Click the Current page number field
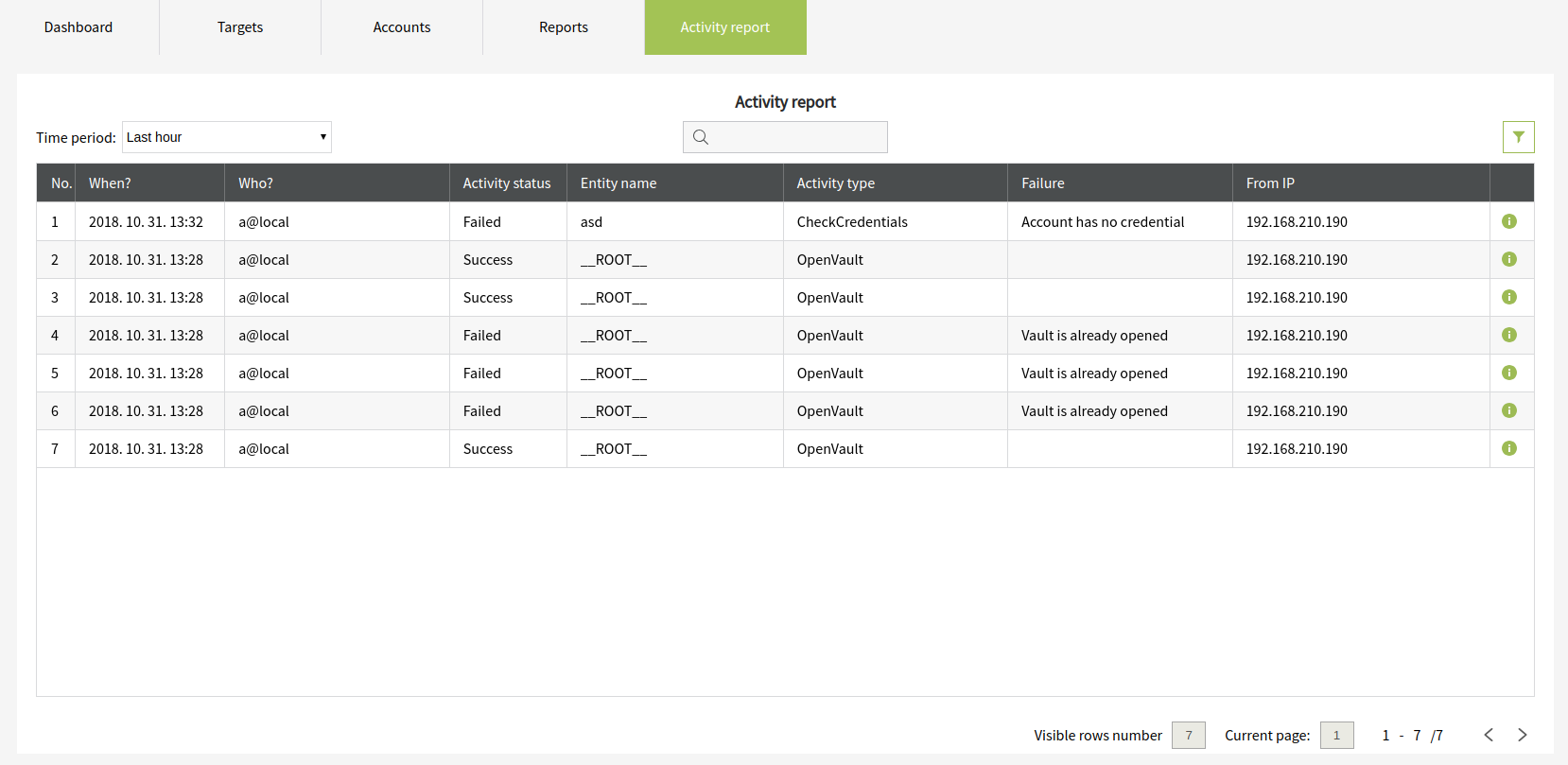The height and width of the screenshot is (765, 1568). click(1336, 735)
